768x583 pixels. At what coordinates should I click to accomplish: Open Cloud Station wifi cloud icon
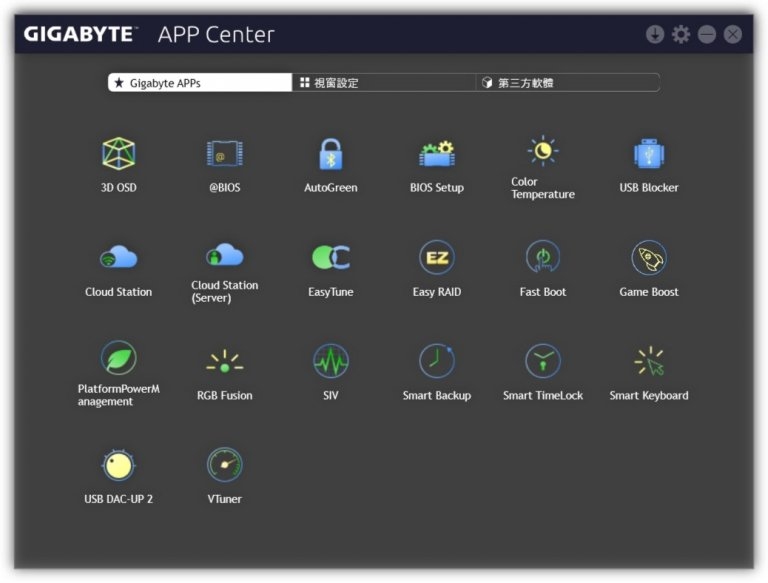pos(119,257)
